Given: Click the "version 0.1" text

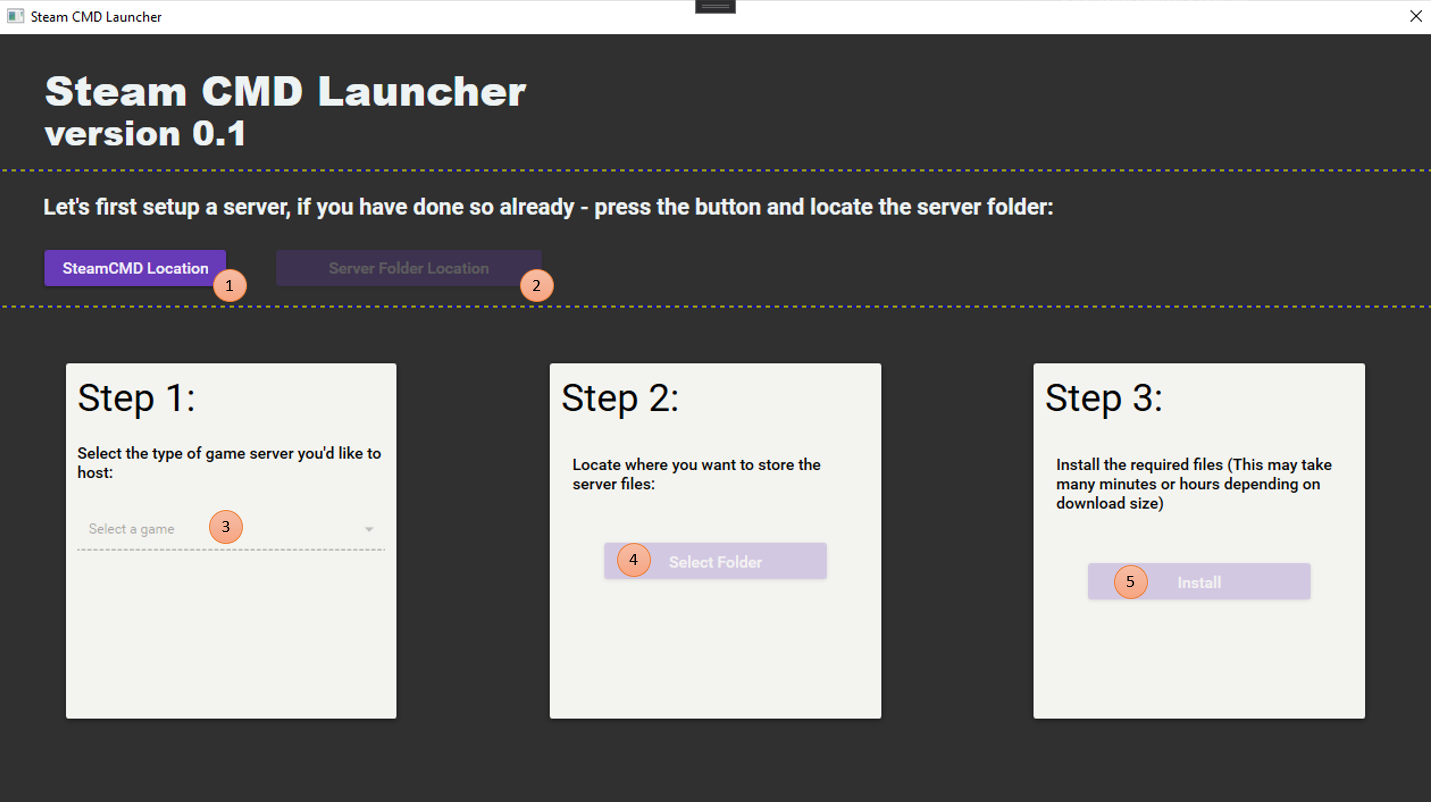Looking at the screenshot, I should tap(146, 133).
